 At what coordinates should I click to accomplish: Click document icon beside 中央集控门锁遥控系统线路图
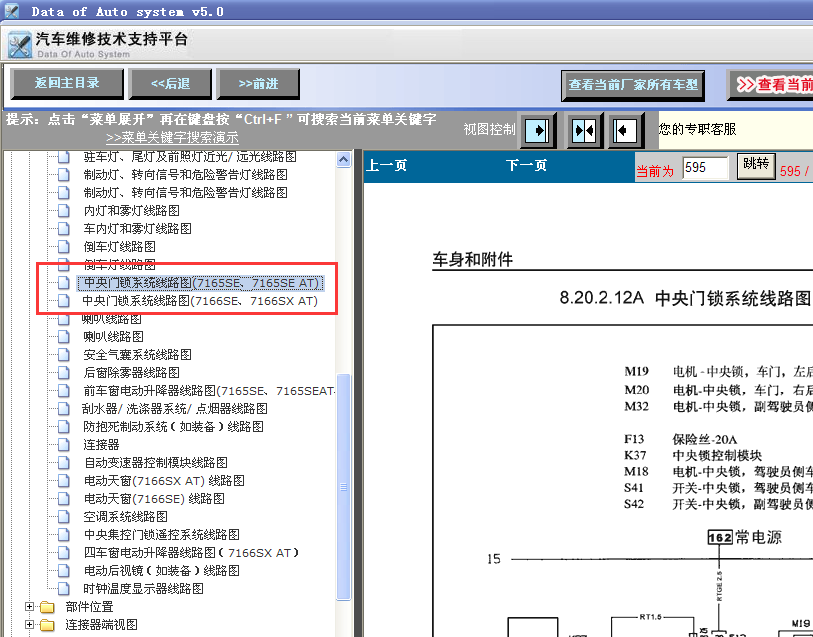click(64, 534)
